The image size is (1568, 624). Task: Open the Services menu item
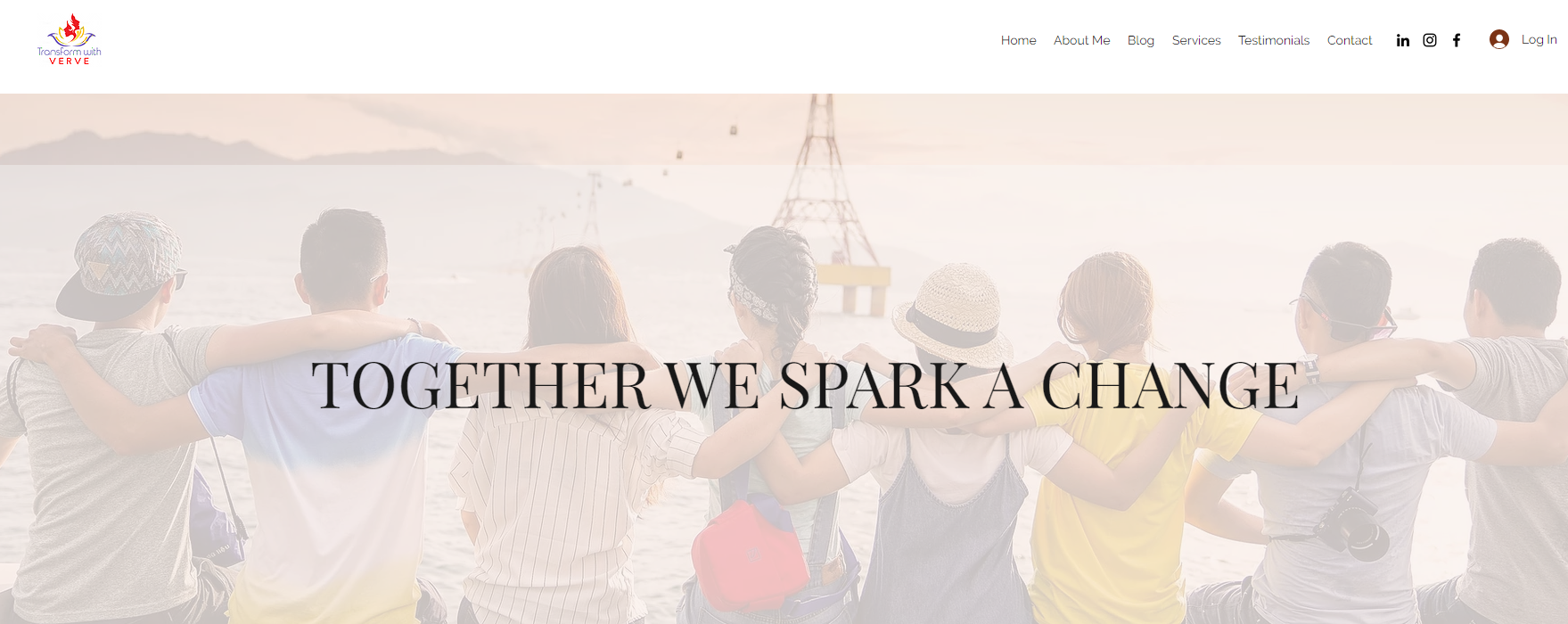1195,40
